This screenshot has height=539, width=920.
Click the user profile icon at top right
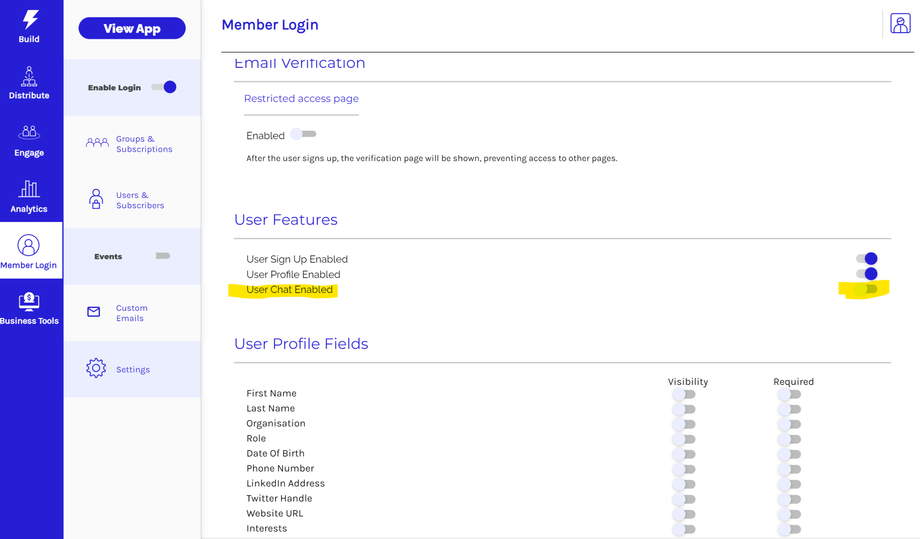[x=899, y=23]
